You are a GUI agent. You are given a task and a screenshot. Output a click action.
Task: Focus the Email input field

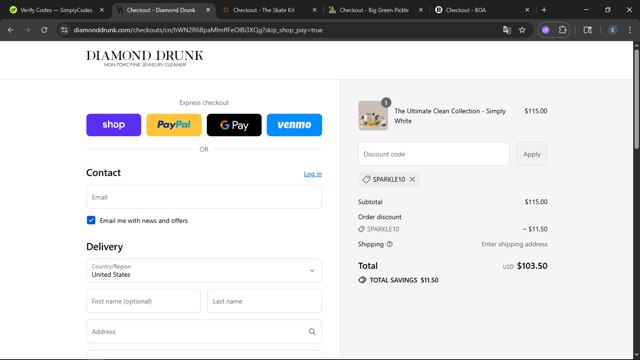tap(204, 197)
